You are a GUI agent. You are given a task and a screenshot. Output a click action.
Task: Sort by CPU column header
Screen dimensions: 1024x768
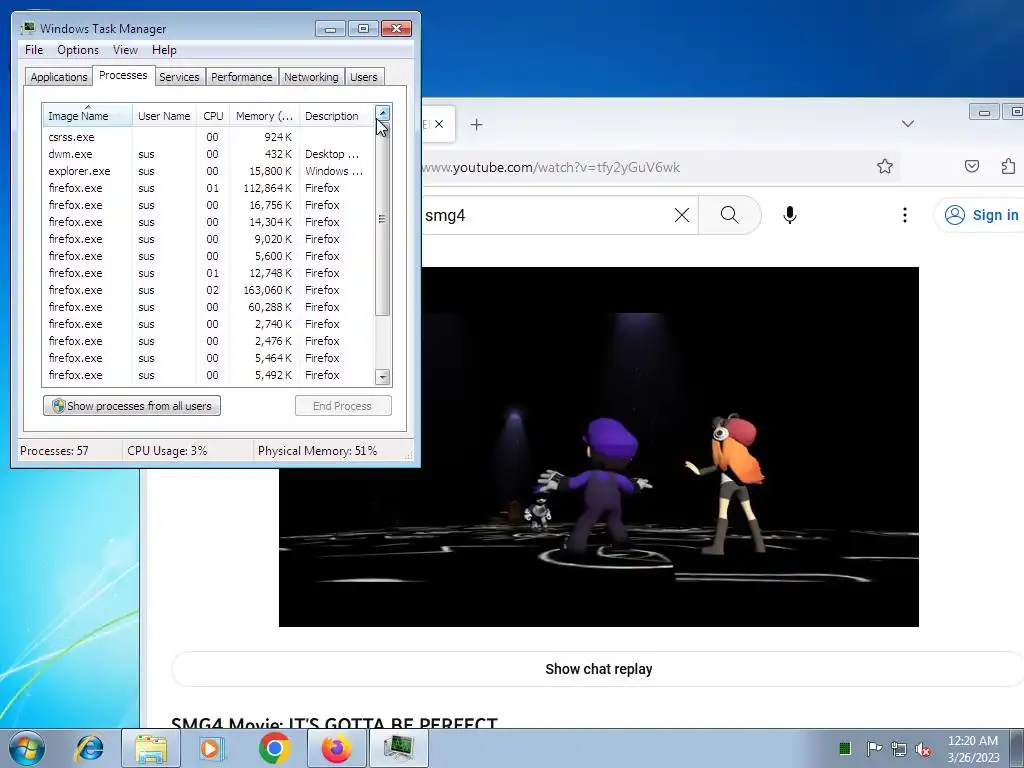pos(213,116)
